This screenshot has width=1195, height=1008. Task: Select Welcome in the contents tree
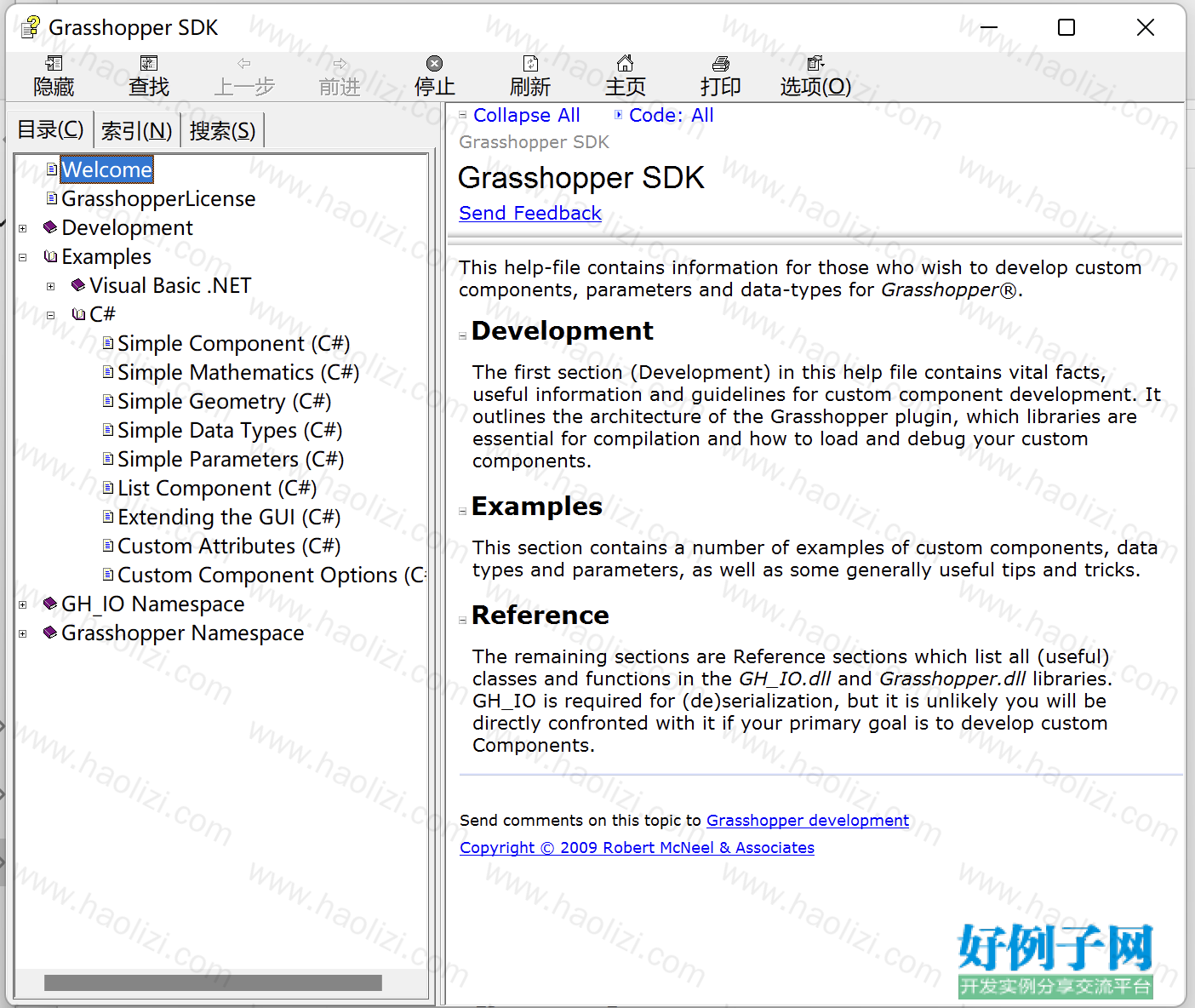point(107,169)
